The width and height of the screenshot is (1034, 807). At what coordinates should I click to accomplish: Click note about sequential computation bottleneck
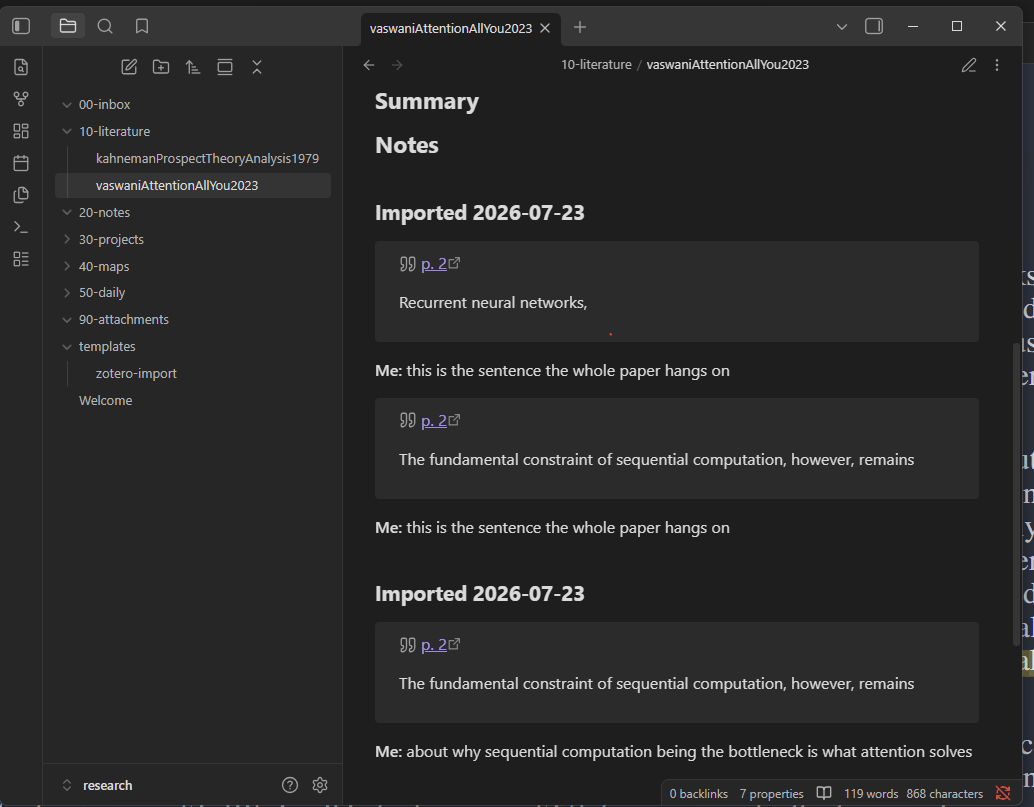click(673, 752)
